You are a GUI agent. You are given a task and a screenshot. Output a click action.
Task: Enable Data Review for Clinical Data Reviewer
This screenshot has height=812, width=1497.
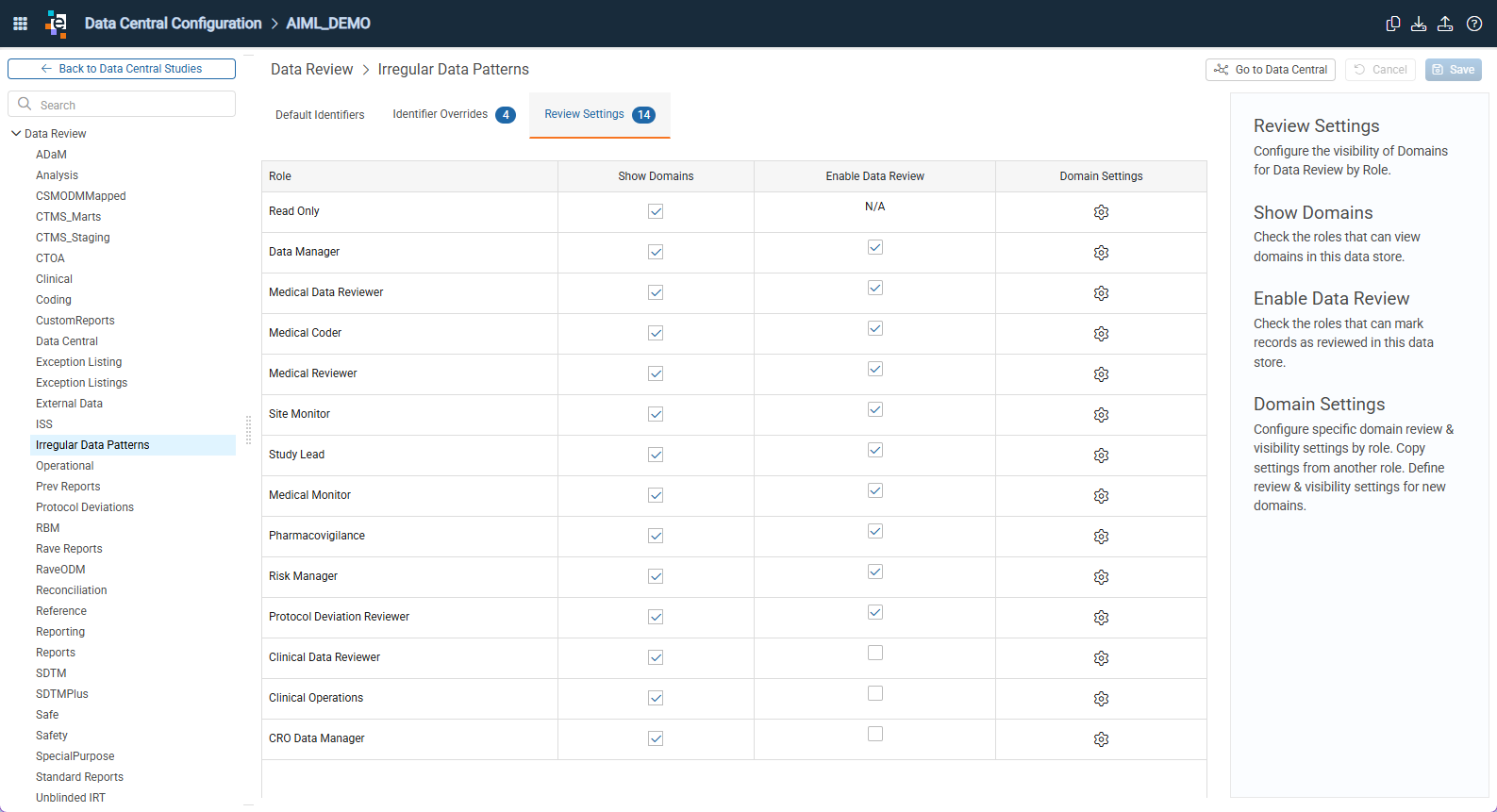point(875,653)
